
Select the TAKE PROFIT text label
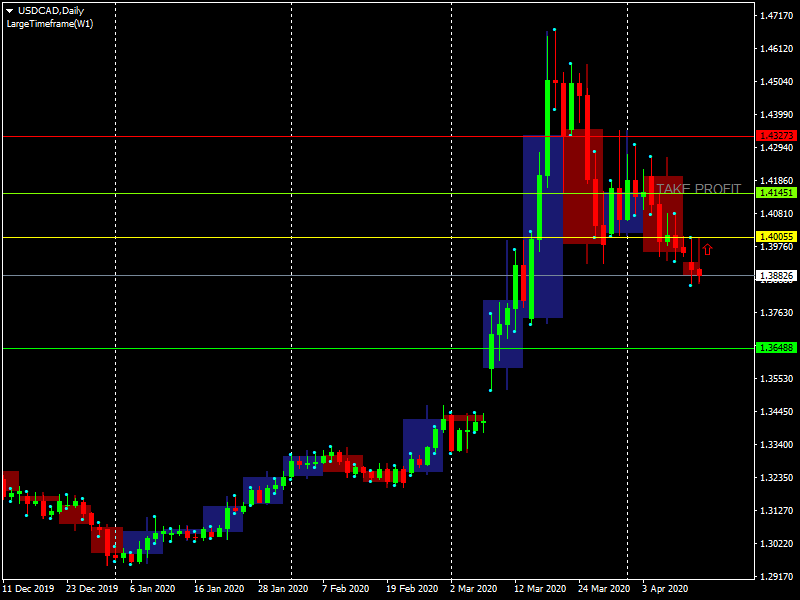pyautogui.click(x=698, y=189)
